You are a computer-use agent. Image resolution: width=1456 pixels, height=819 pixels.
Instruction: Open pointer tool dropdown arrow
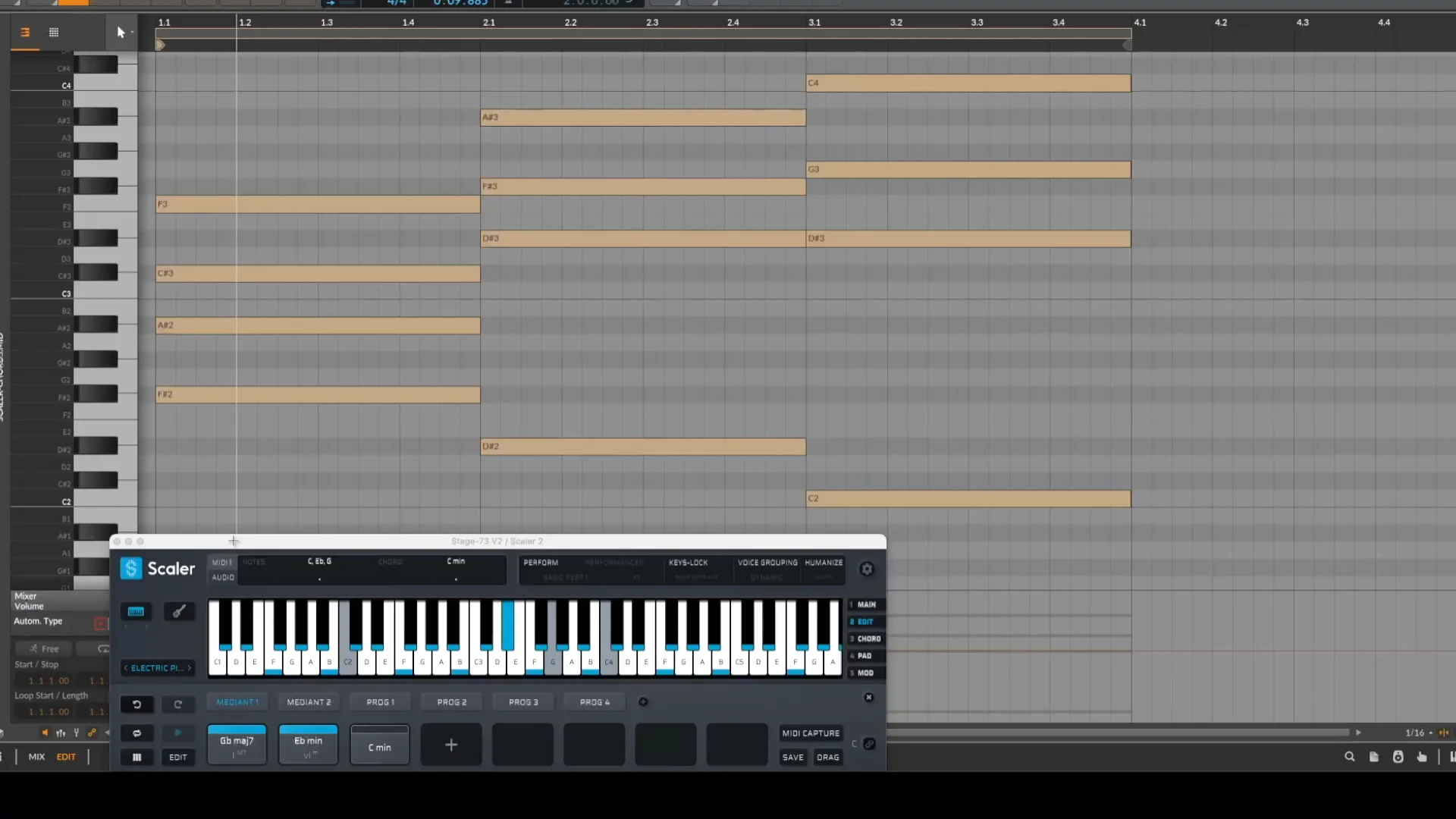coord(132,33)
